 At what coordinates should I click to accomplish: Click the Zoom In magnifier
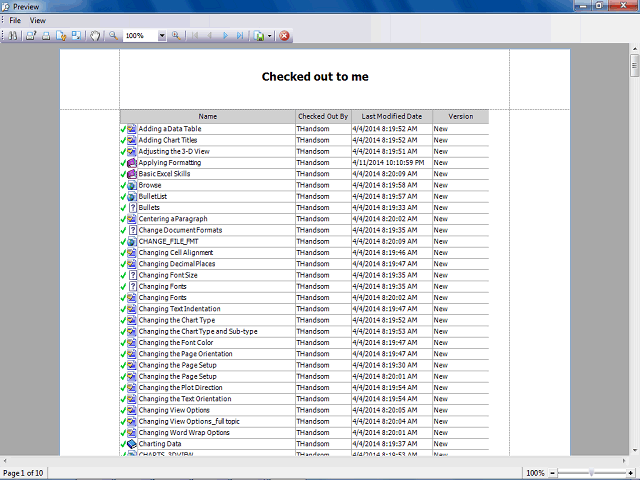(x=176, y=36)
